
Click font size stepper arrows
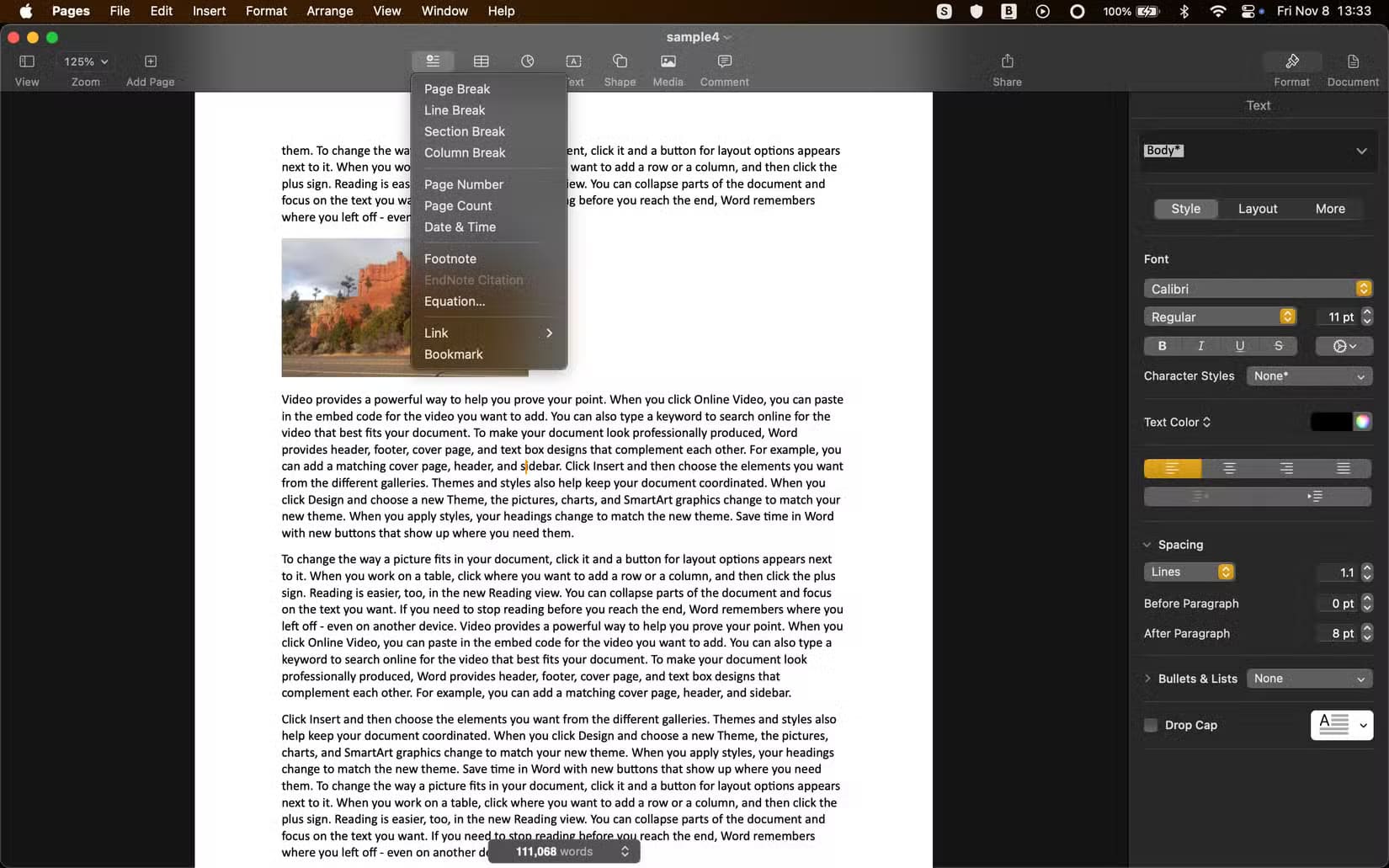pyautogui.click(x=1367, y=317)
